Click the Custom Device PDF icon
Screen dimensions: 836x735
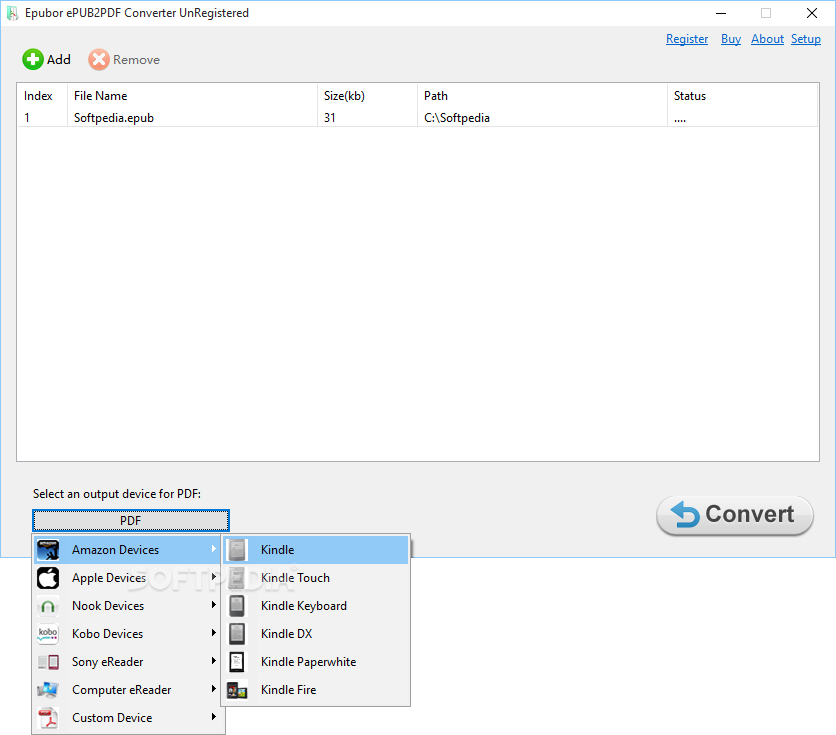click(x=48, y=718)
